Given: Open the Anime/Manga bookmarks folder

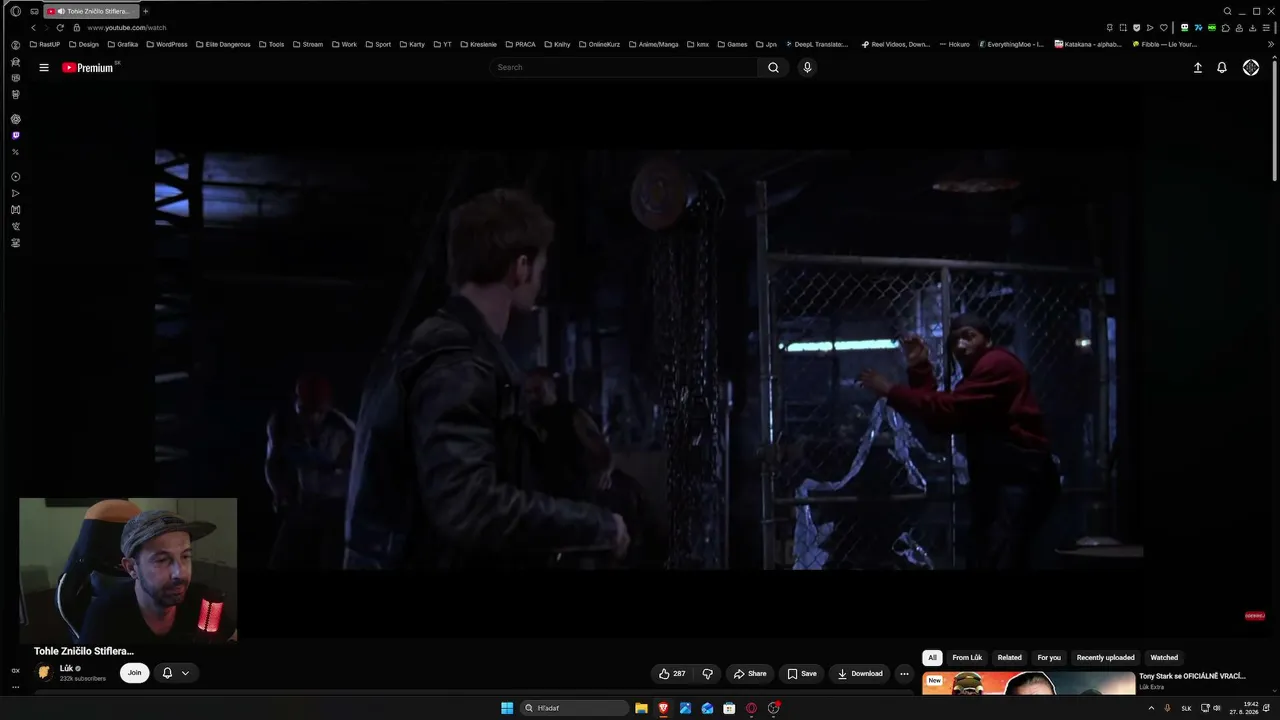Looking at the screenshot, I should [x=654, y=45].
